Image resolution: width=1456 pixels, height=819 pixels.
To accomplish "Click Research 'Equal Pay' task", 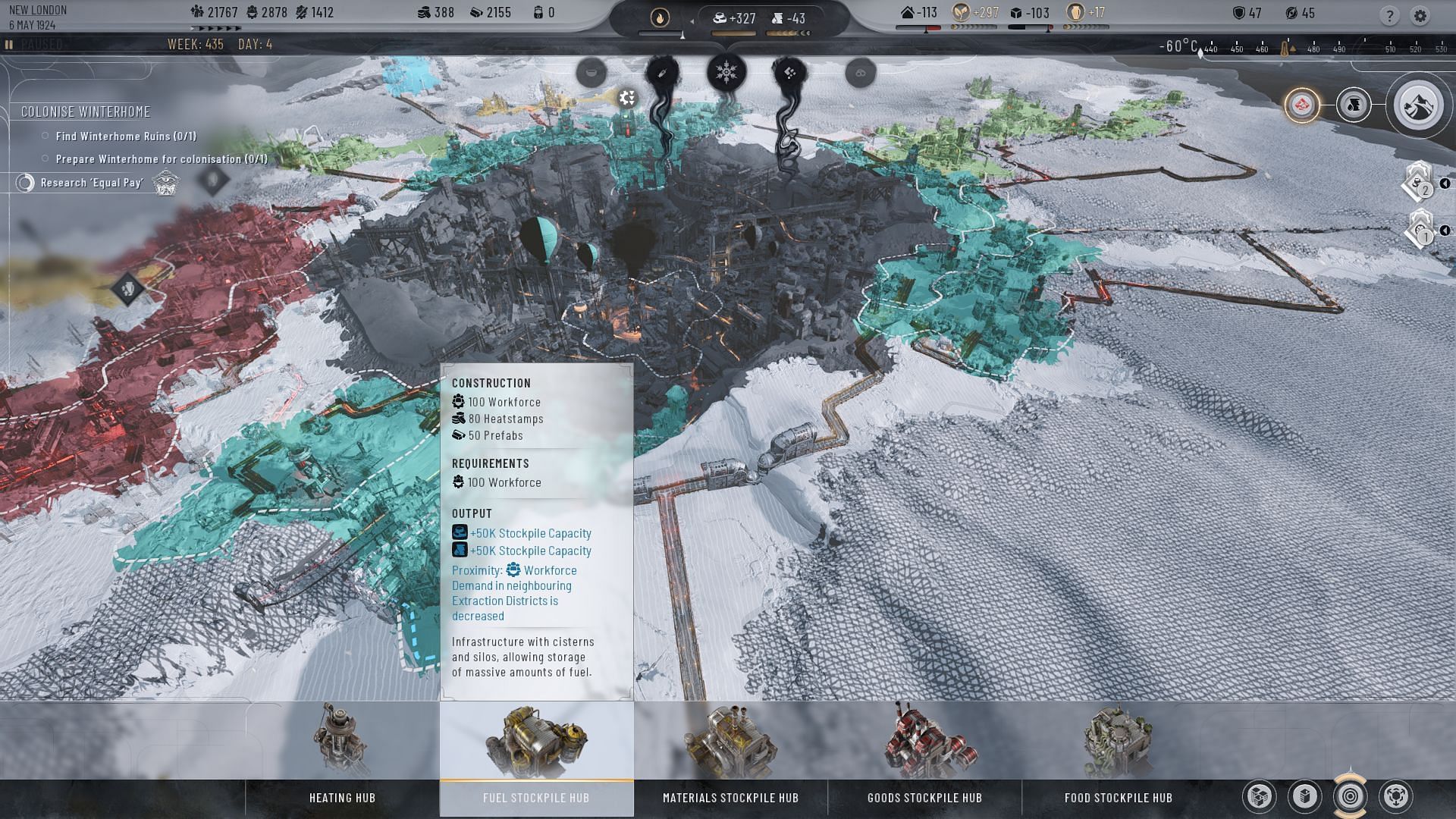I will click(91, 183).
